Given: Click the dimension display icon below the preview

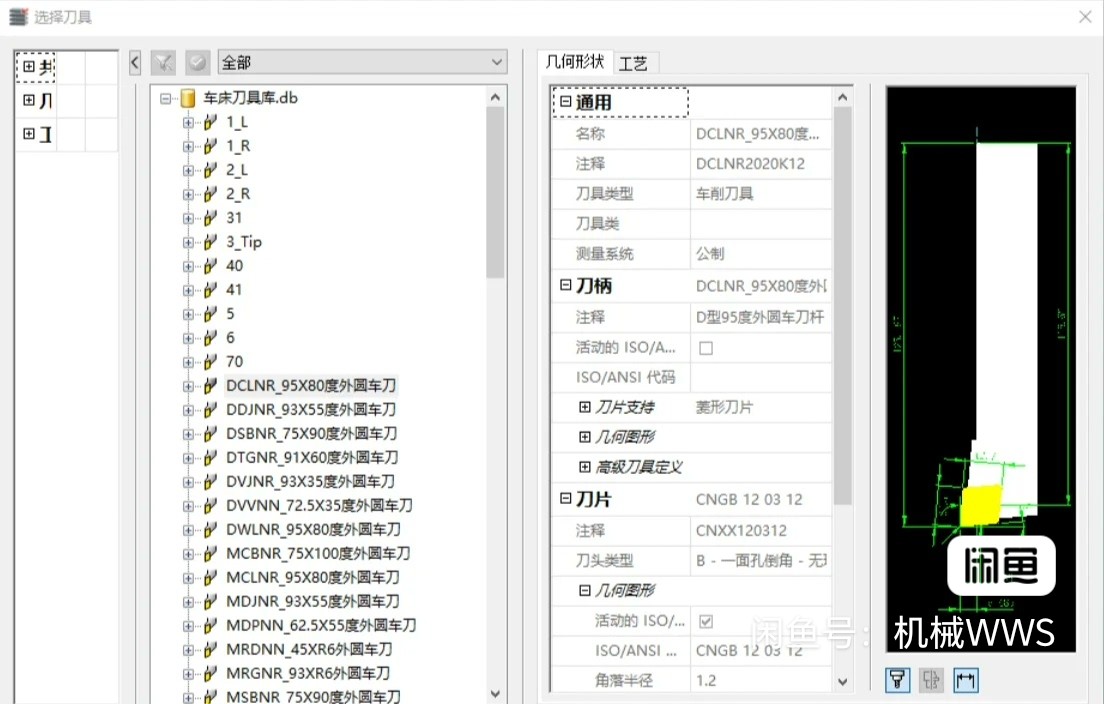Looking at the screenshot, I should point(965,680).
